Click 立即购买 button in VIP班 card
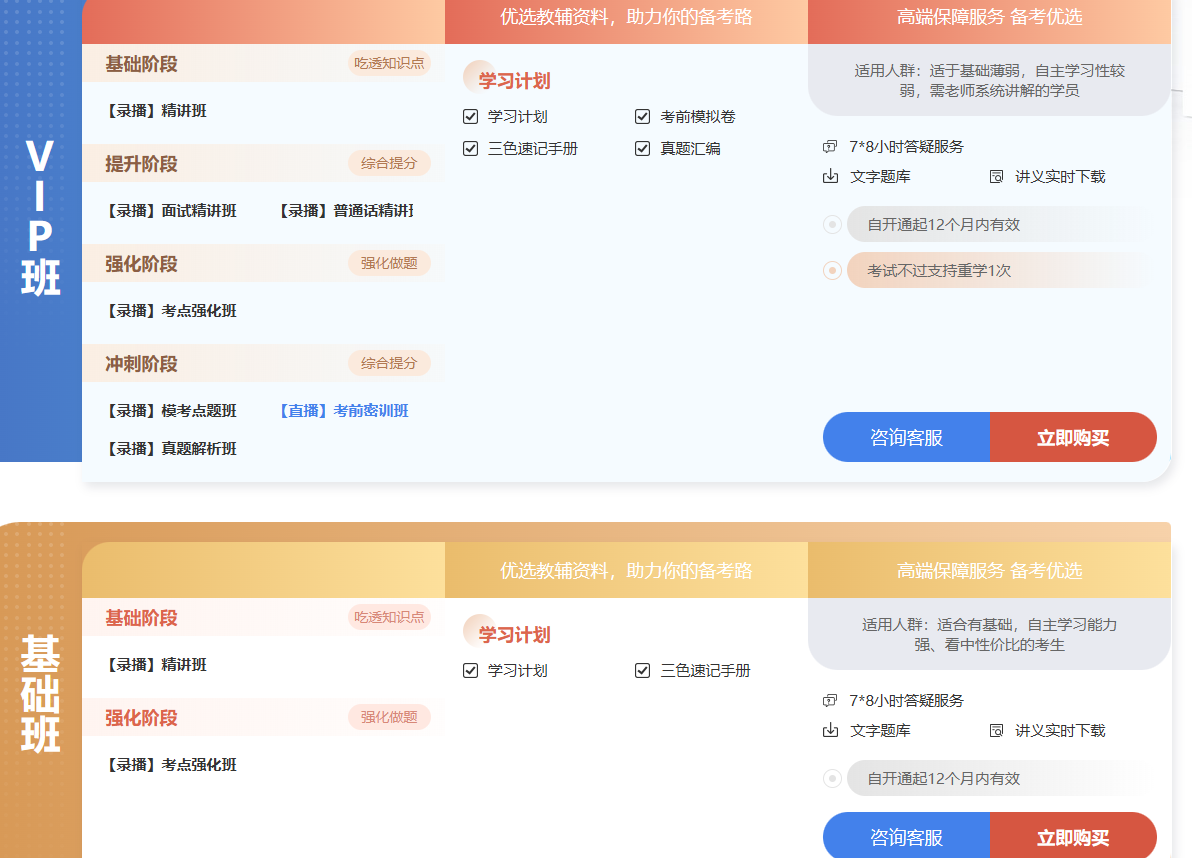Viewport: 1192px width, 858px height. point(1073,437)
